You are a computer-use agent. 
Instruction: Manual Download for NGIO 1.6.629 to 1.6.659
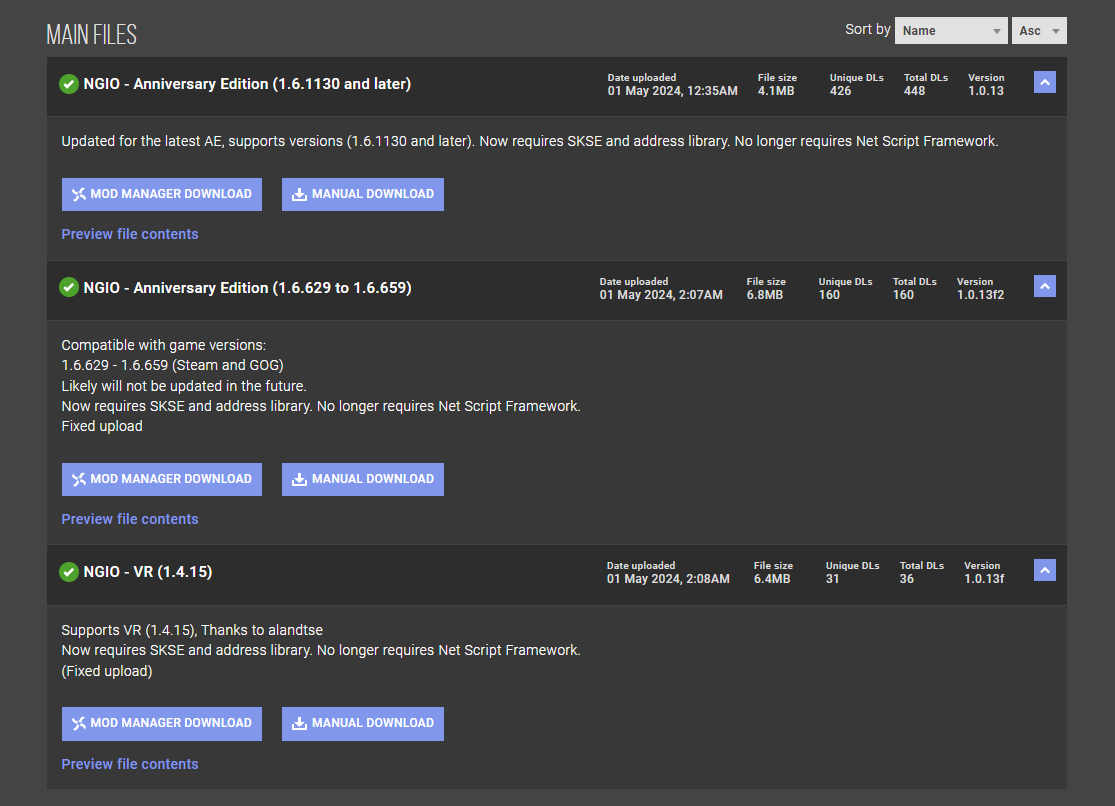363,479
